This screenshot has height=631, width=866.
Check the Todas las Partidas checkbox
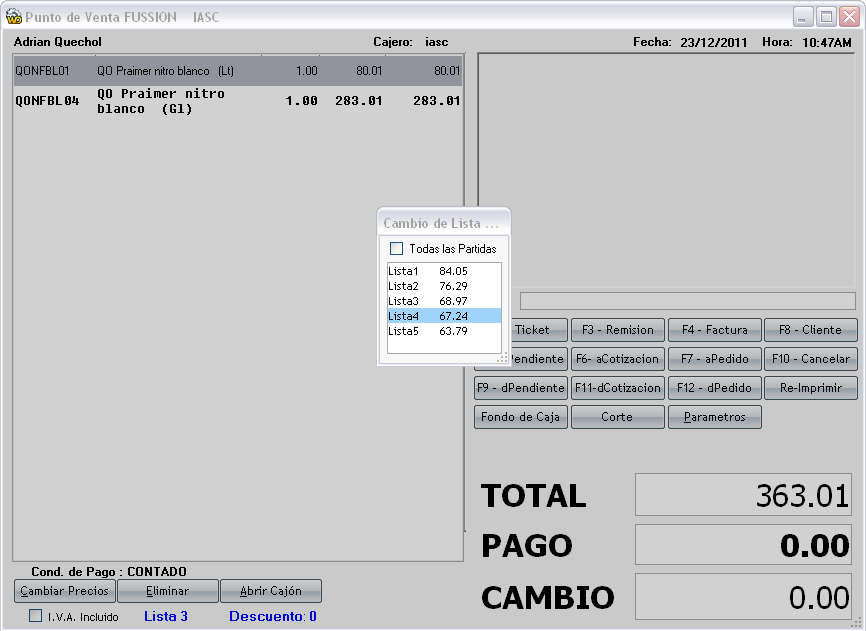[x=397, y=248]
